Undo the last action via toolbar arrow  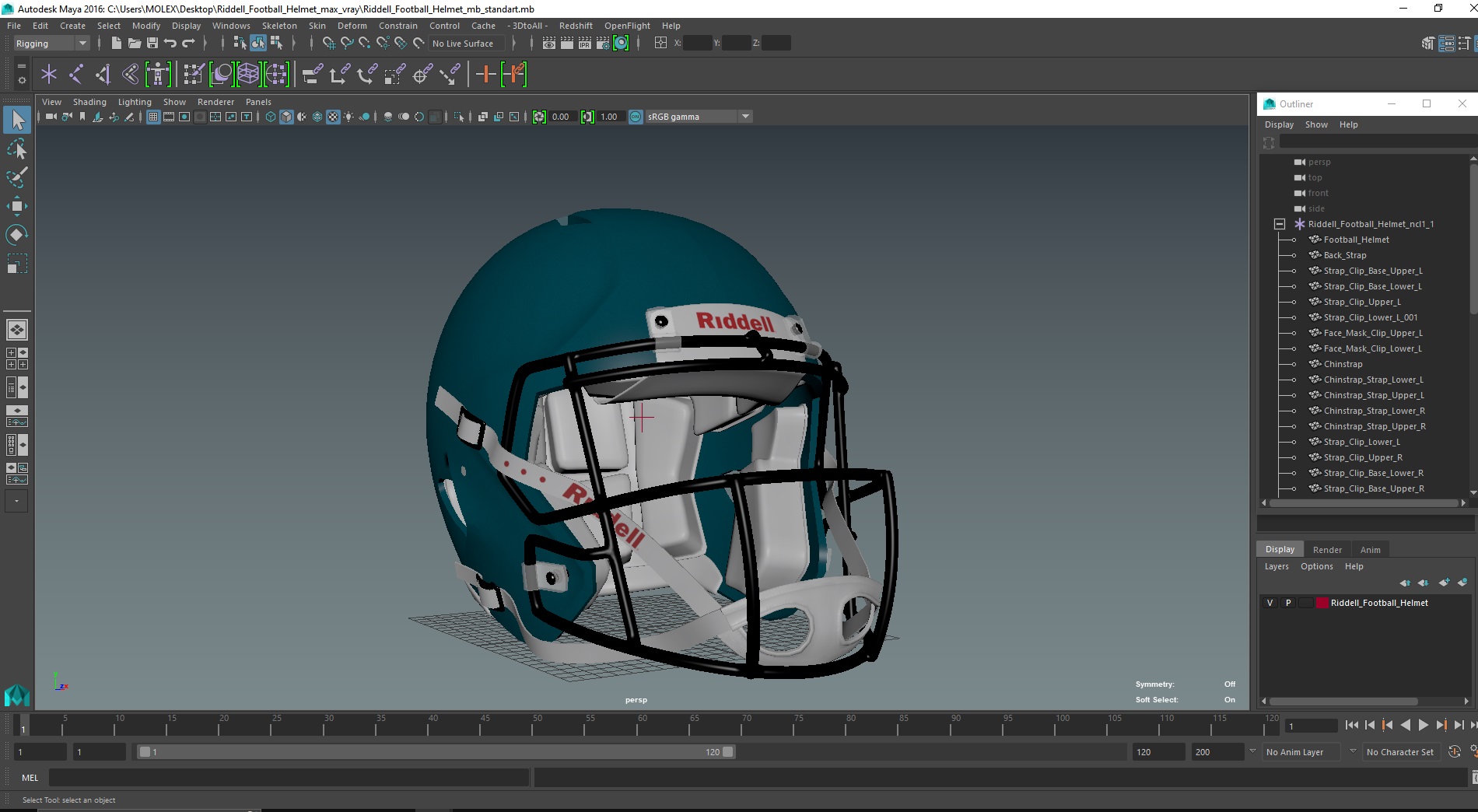pyautogui.click(x=170, y=44)
